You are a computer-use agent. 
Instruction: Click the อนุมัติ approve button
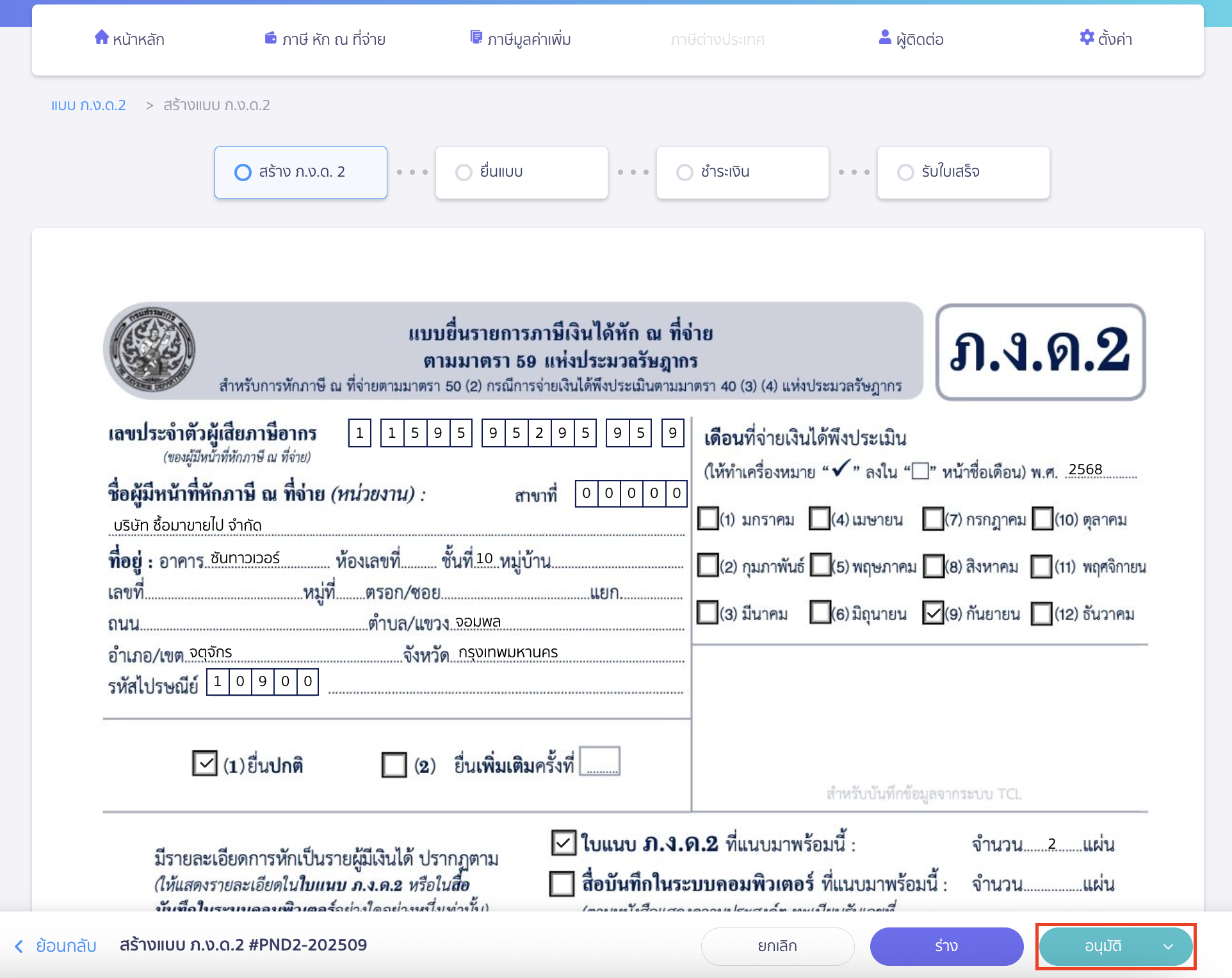pyautogui.click(x=1102, y=946)
